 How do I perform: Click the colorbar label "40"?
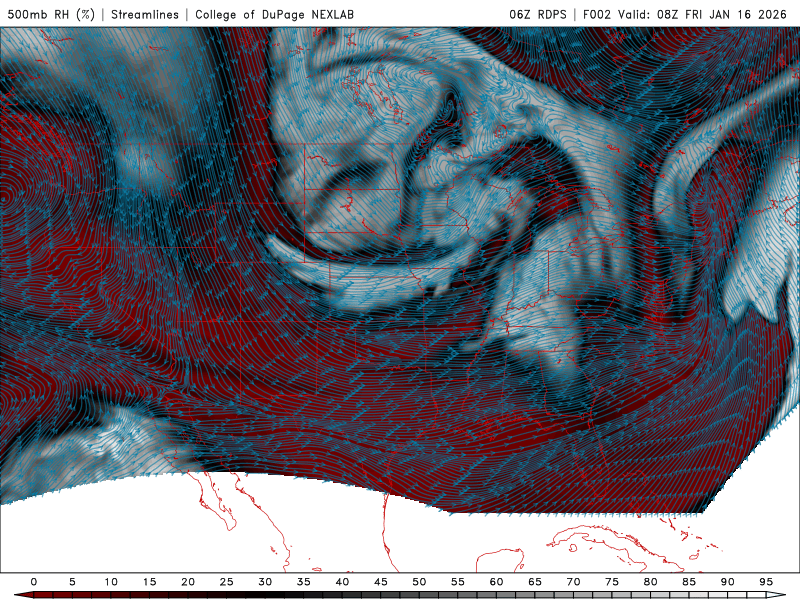(x=342, y=582)
